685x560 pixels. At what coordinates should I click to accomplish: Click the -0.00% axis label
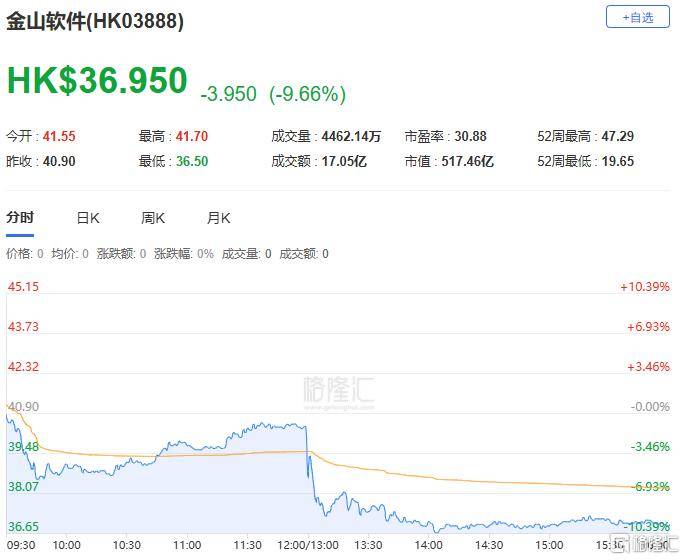pyautogui.click(x=650, y=407)
